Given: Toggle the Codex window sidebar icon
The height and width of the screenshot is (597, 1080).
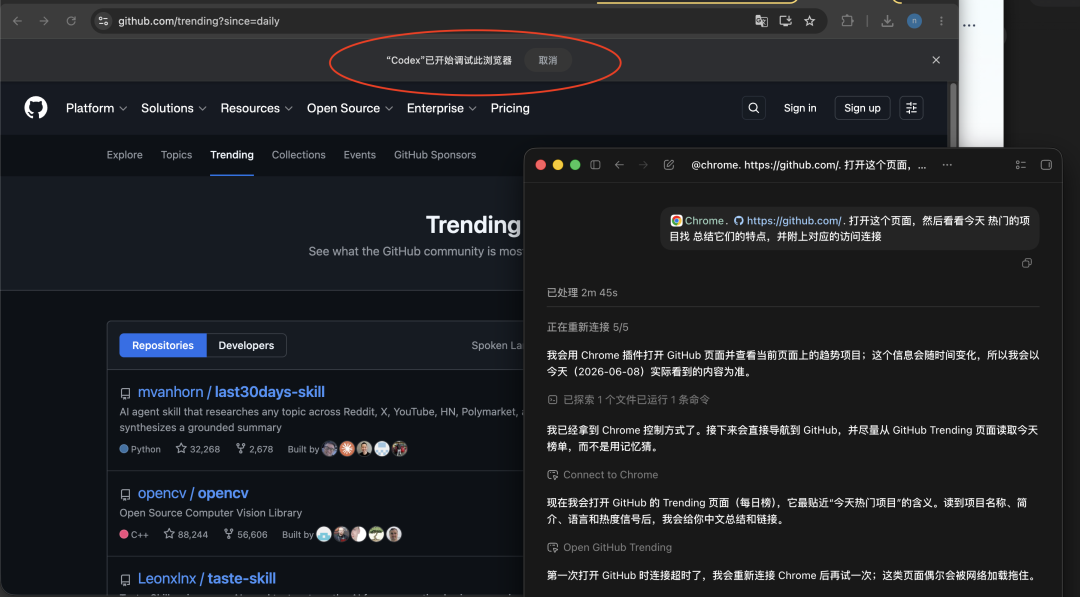Looking at the screenshot, I should tap(595, 165).
